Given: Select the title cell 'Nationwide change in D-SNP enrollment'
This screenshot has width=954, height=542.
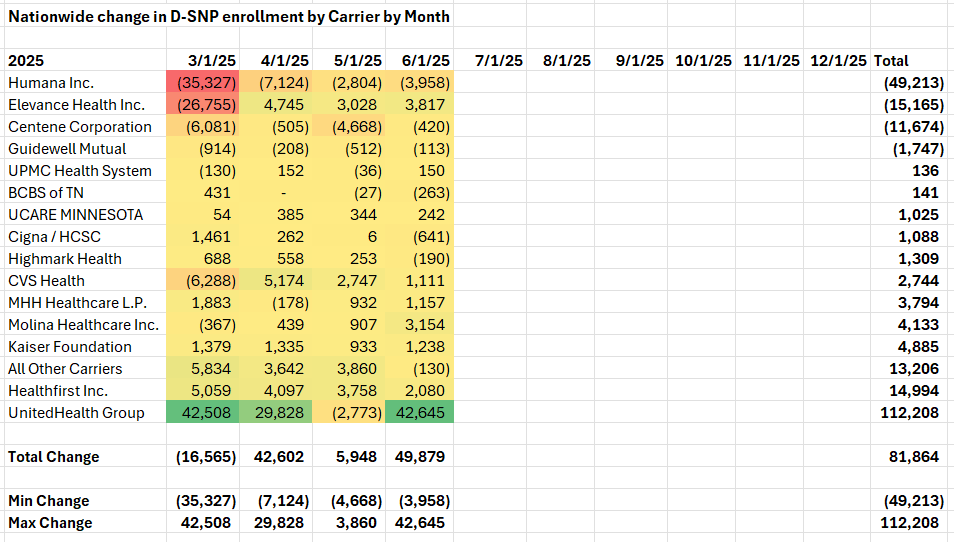Looking at the screenshot, I should pos(229,16).
